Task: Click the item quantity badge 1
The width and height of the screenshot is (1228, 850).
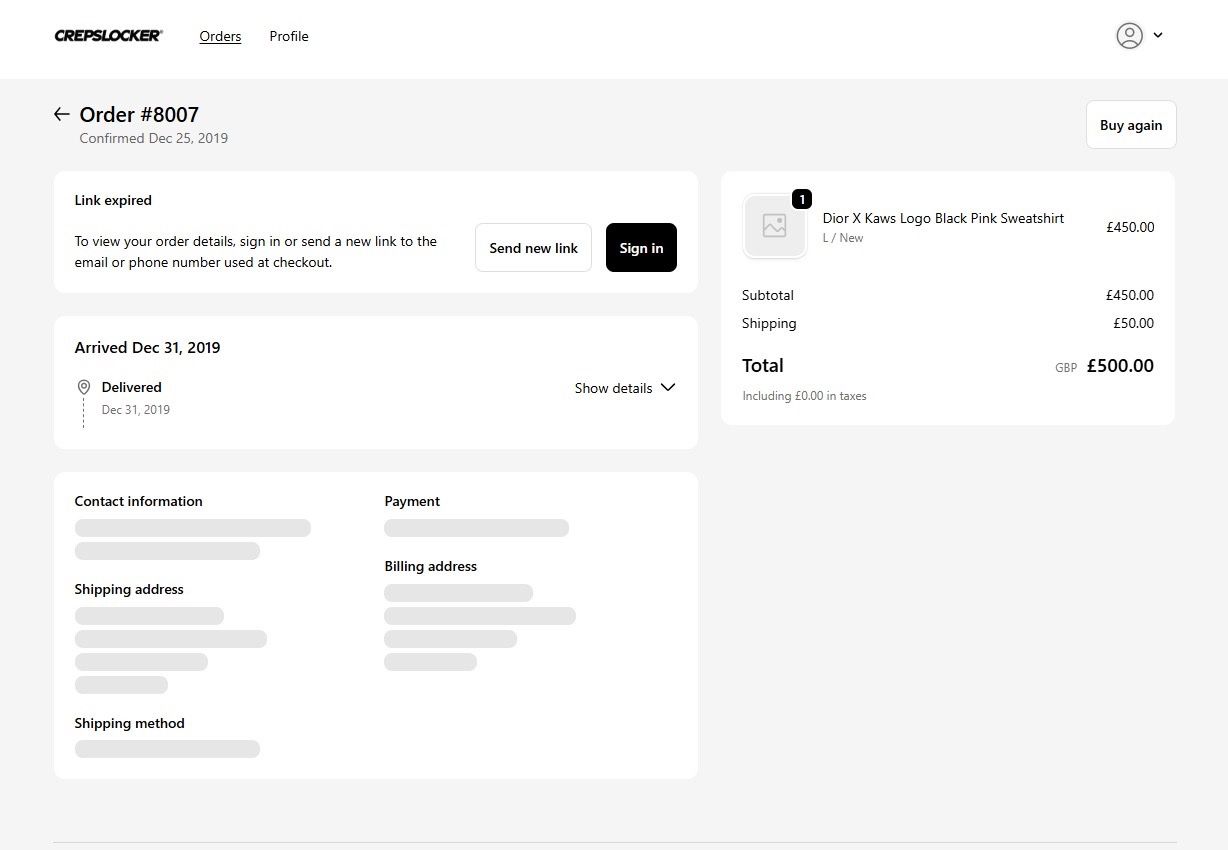Action: coord(802,199)
